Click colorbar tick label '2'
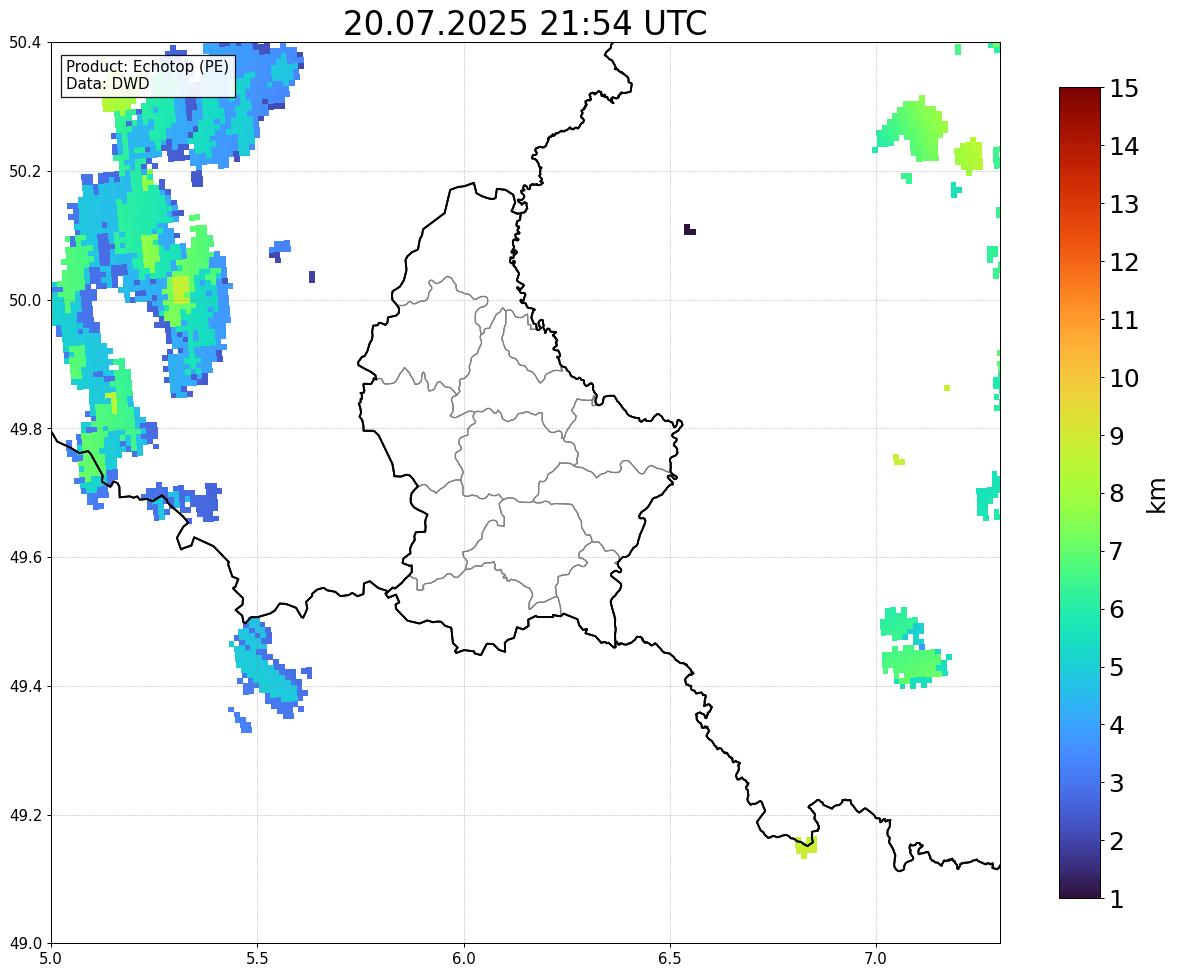This screenshot has width=1178, height=976. (x=1117, y=841)
